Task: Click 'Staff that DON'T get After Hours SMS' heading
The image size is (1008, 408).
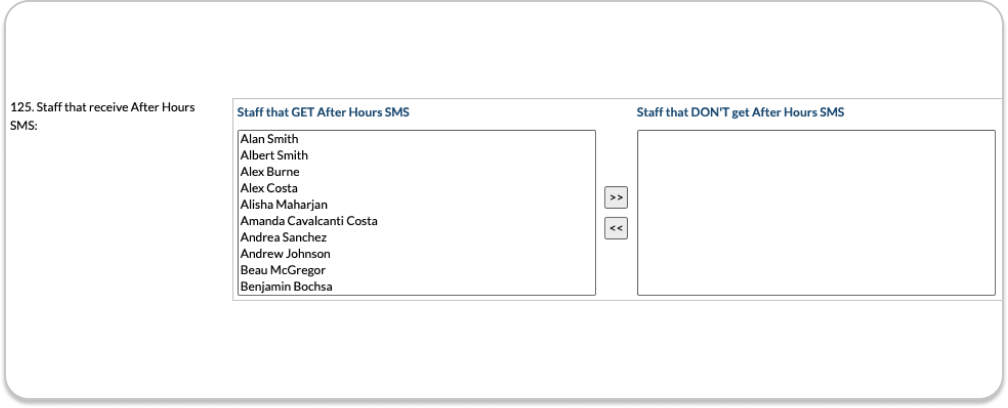Action: 740,113
